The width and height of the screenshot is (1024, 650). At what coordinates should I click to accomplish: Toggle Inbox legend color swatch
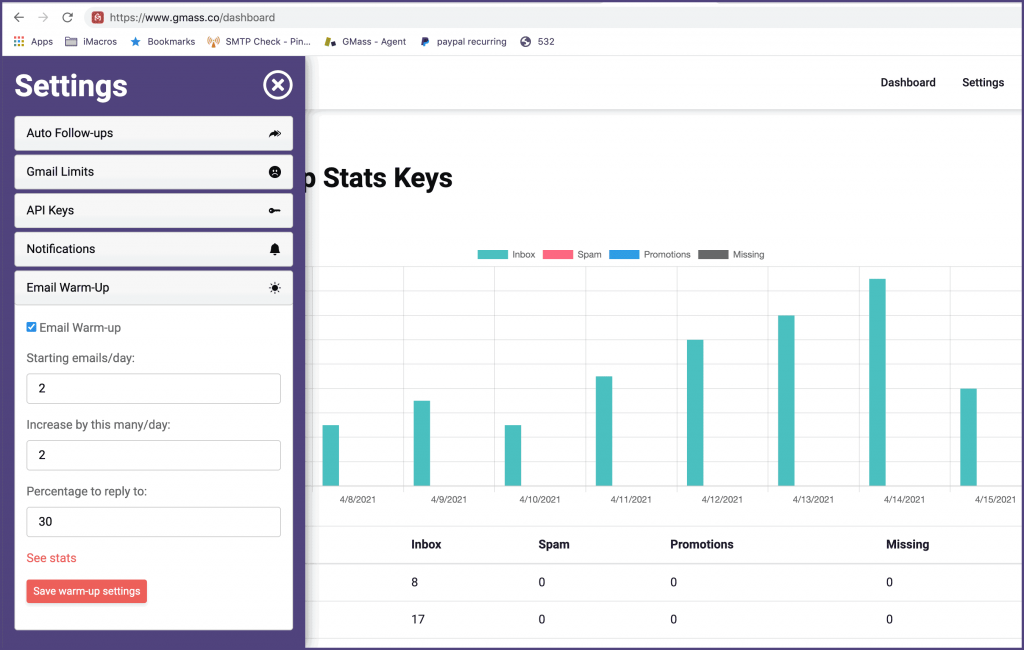click(492, 255)
